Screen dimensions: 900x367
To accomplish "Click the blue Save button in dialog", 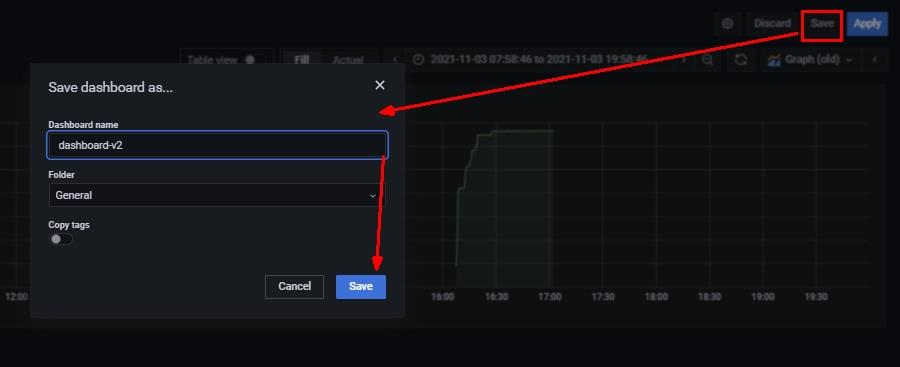I will point(360,287).
